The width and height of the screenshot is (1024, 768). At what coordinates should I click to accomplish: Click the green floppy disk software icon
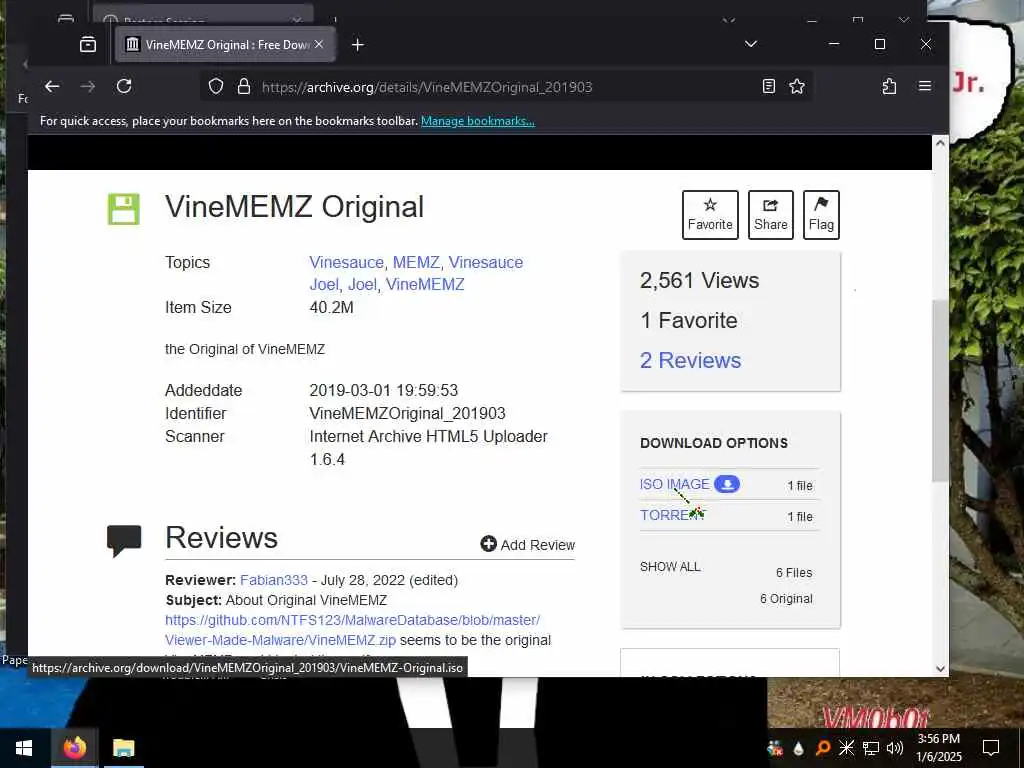[x=123, y=209]
